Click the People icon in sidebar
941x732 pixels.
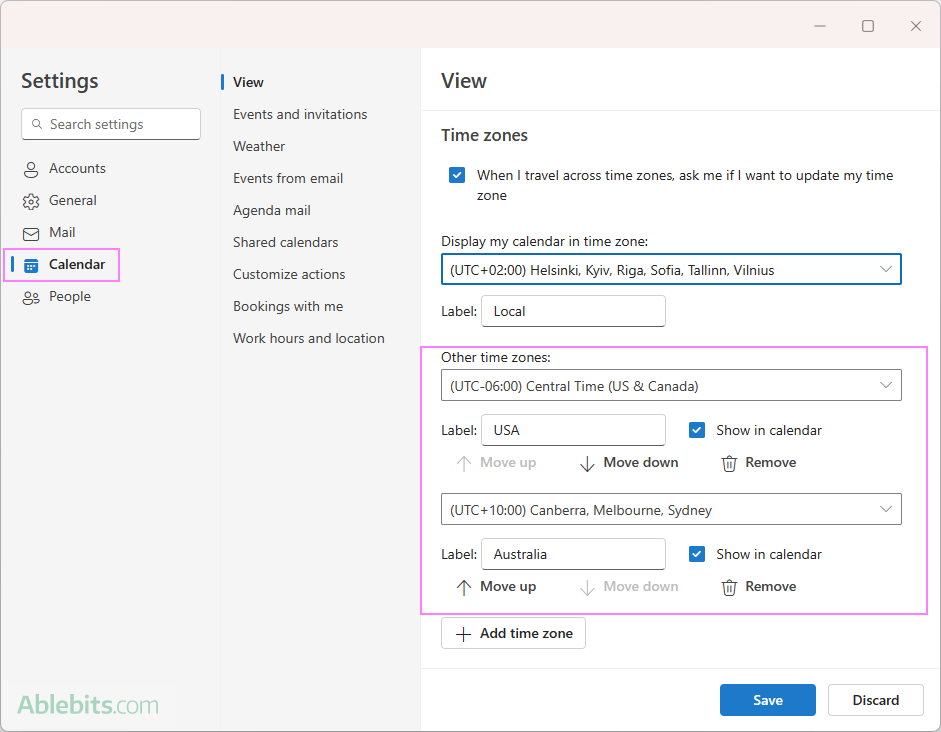pos(31,297)
